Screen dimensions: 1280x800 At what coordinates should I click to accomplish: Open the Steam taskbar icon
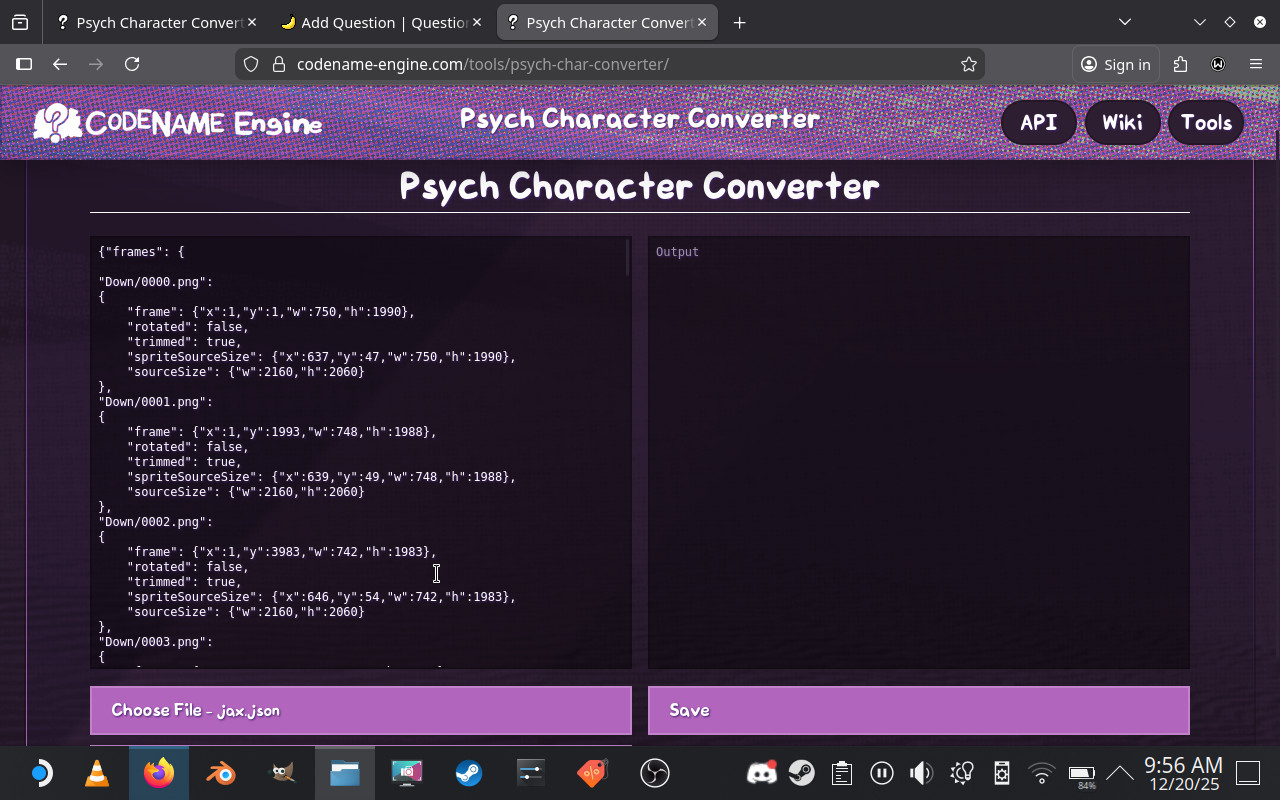tap(468, 773)
